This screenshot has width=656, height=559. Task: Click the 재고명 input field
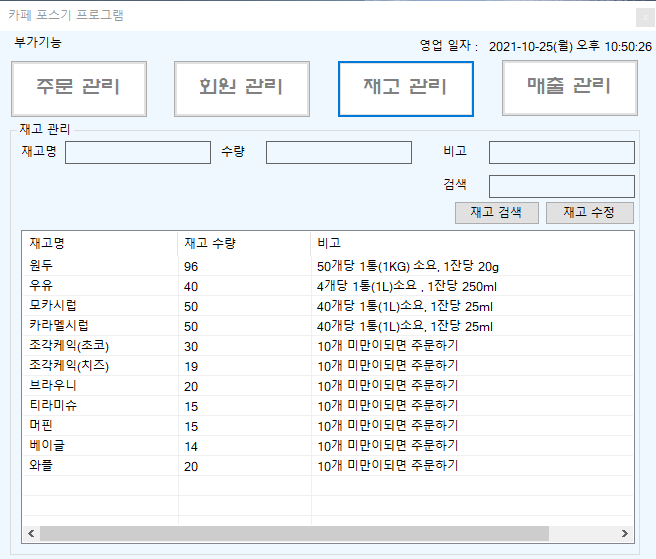click(138, 152)
